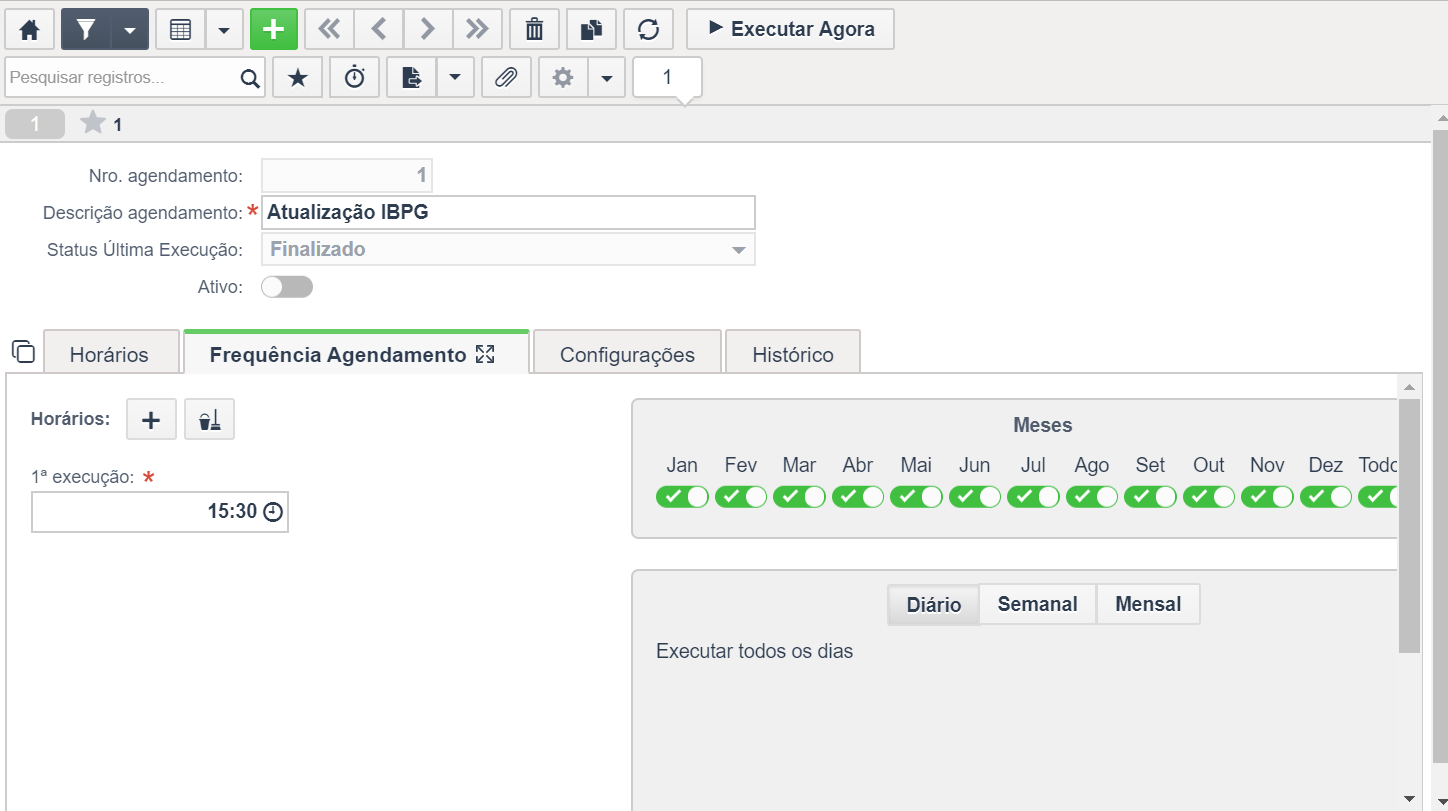Clear horários with broom icon
This screenshot has height=811, width=1448.
coord(209,420)
